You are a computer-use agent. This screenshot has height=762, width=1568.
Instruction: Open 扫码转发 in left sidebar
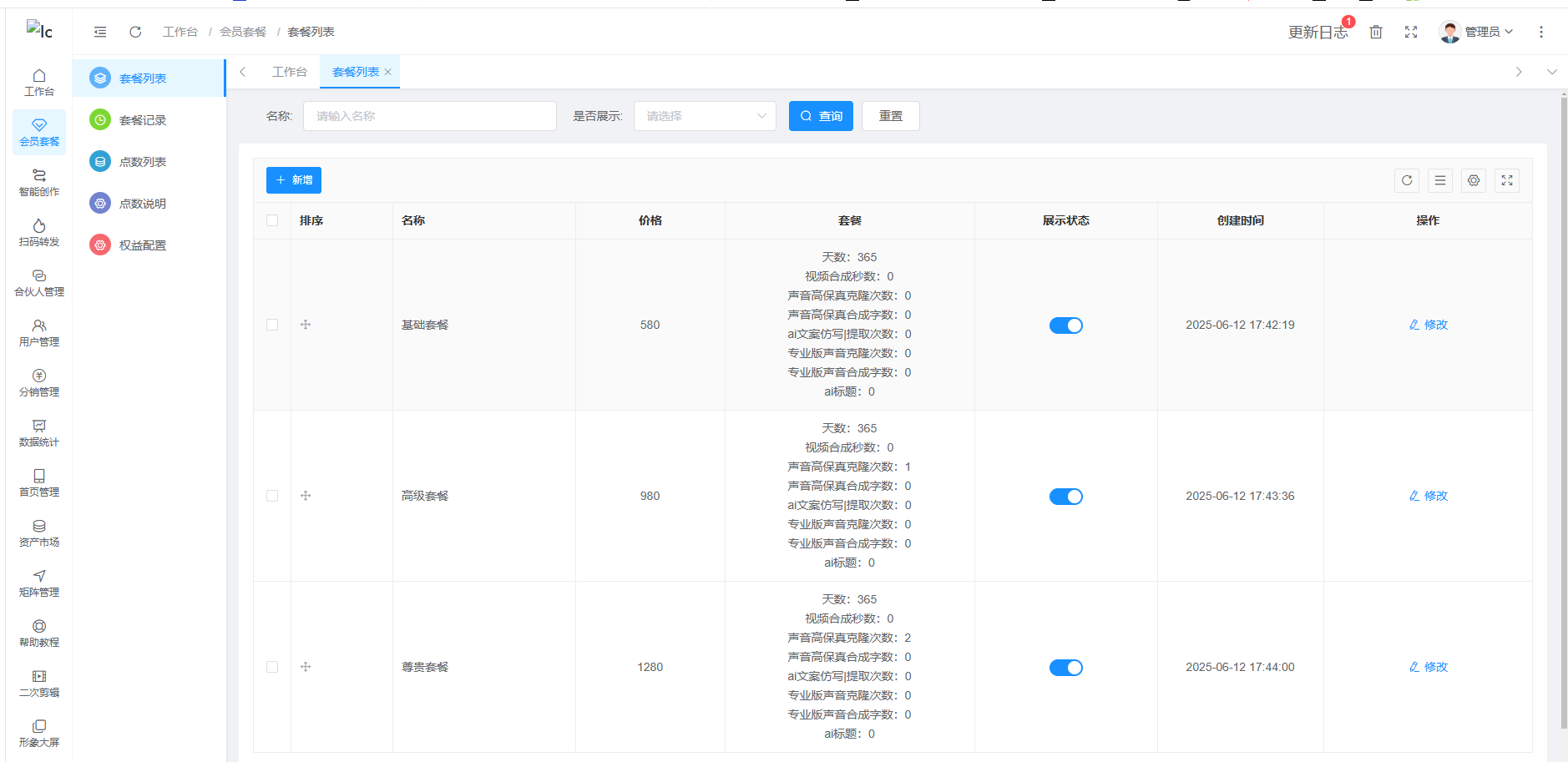[x=39, y=233]
